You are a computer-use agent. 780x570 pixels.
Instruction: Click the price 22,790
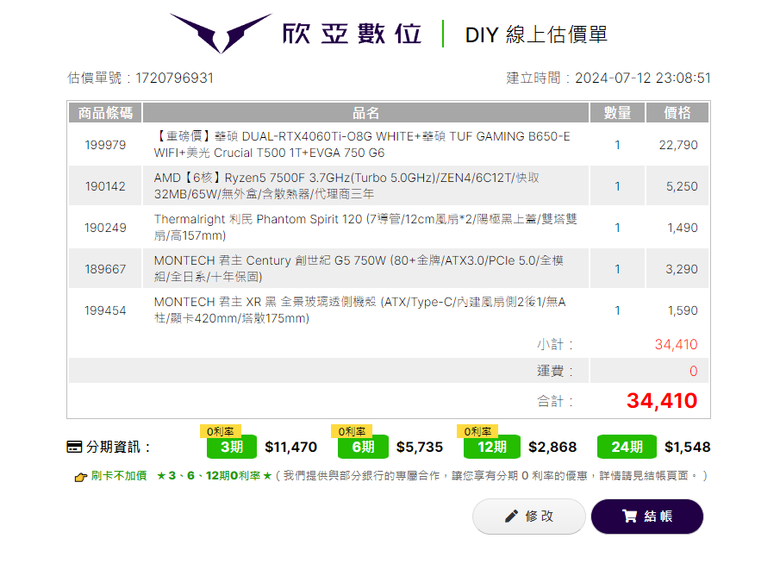(678, 145)
